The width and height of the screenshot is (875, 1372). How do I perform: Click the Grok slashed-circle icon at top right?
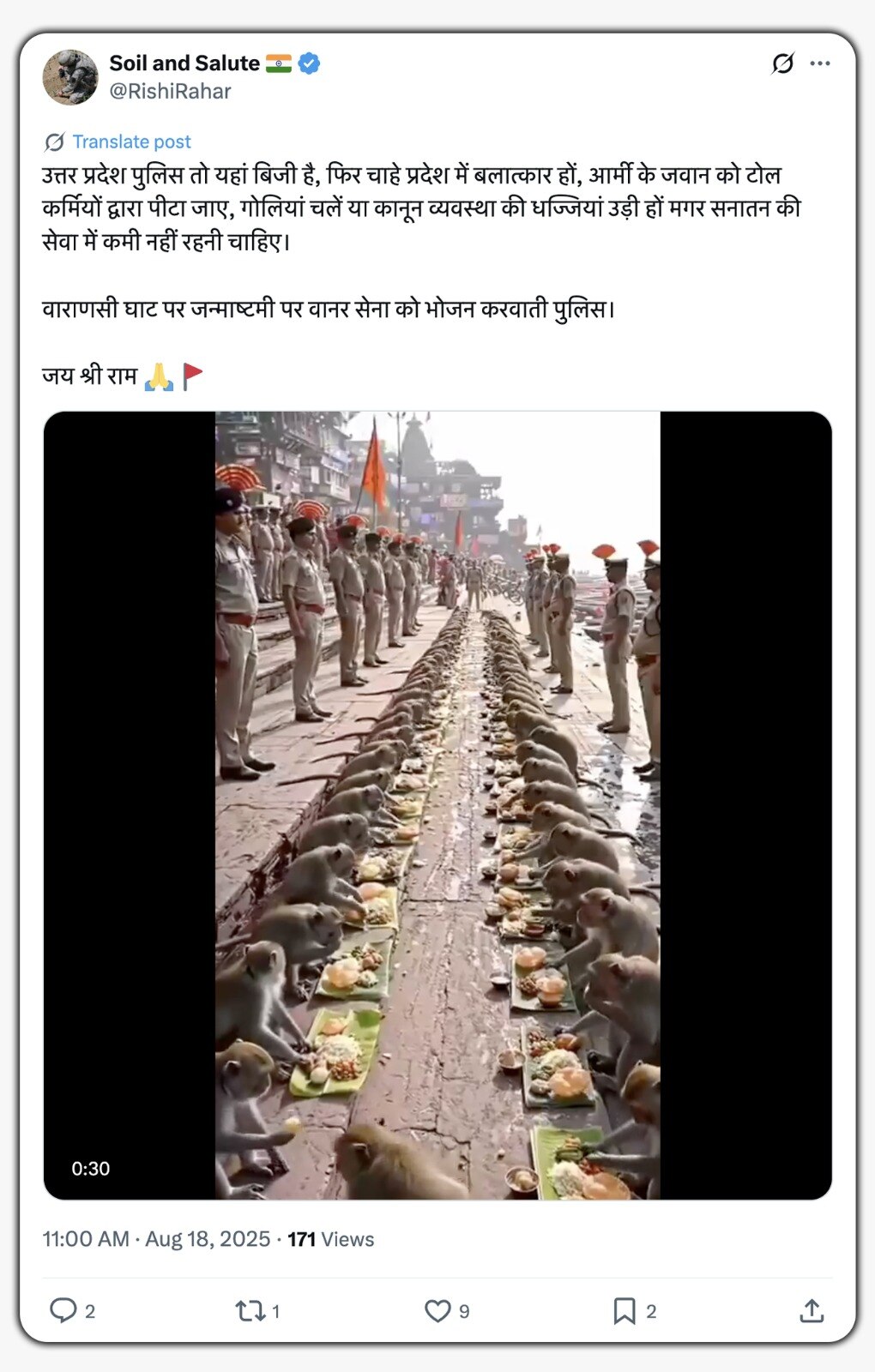(782, 63)
